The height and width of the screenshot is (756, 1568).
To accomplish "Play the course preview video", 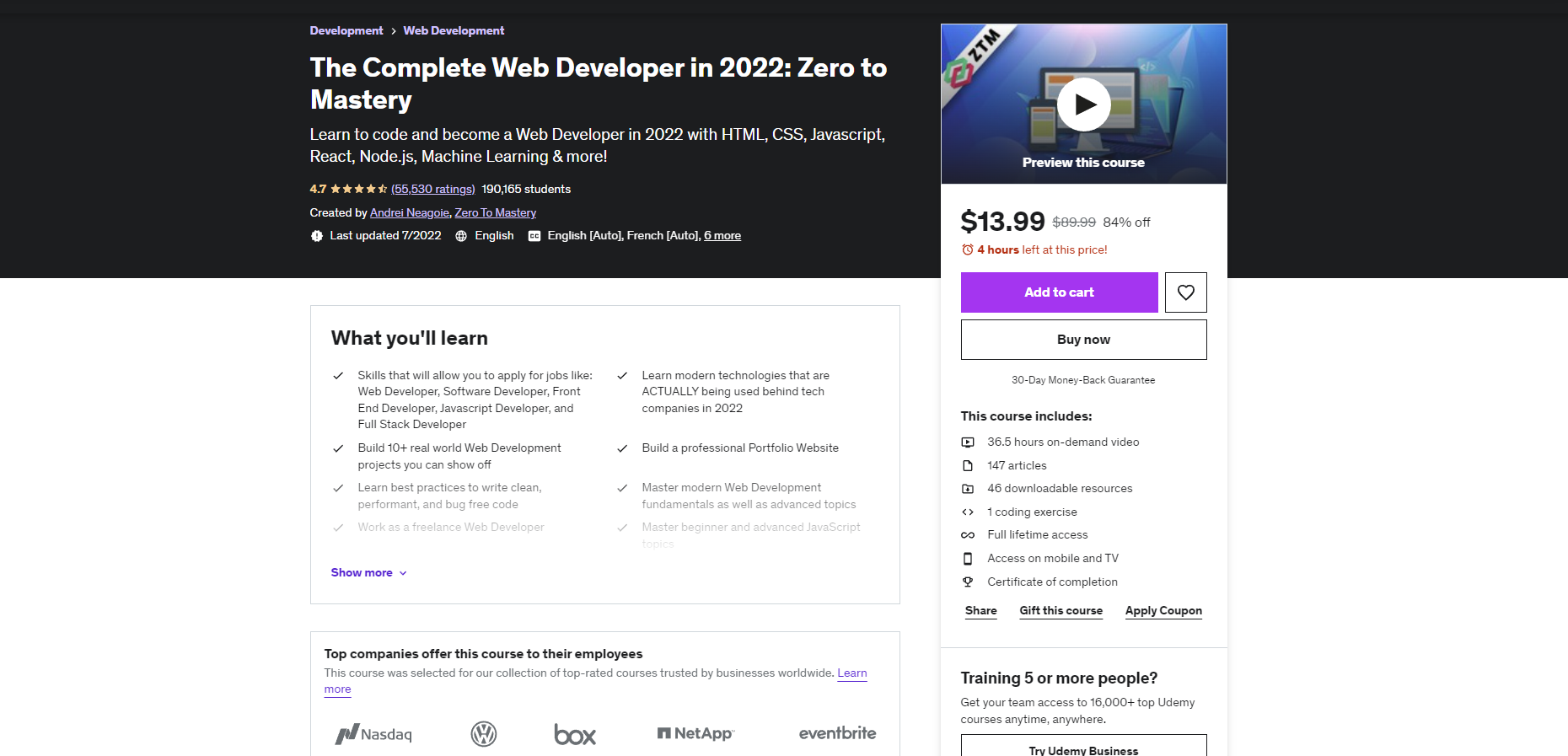I will coord(1083,105).
